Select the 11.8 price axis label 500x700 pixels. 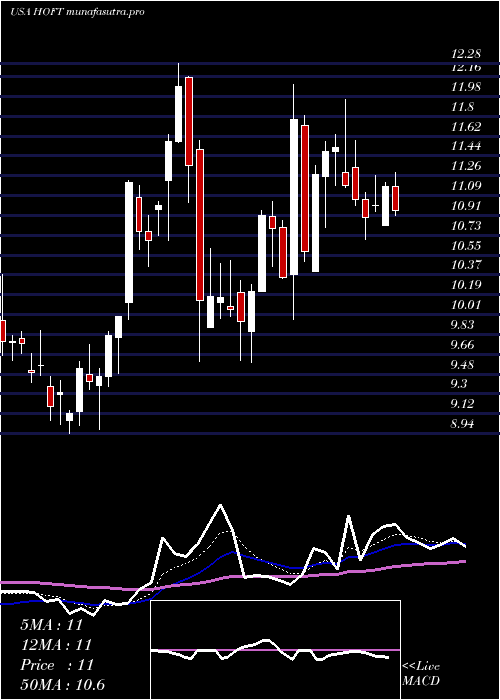(462, 107)
